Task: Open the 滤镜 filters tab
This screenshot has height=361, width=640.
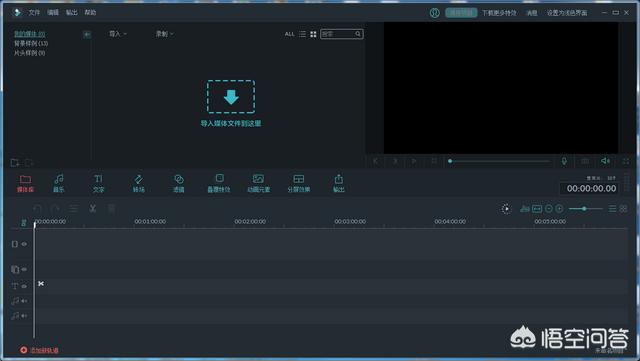Action: point(178,184)
